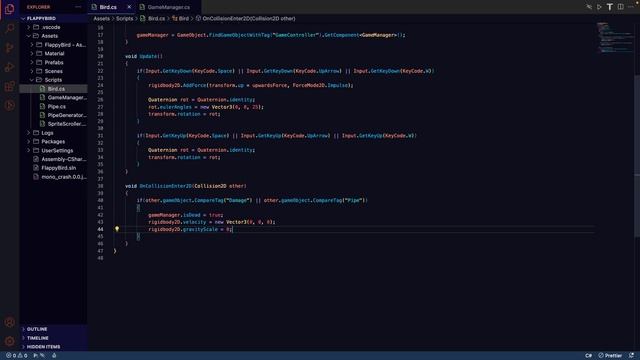The width and height of the screenshot is (640, 360).
Task: Open the Accounts menu in activity bar
Action: click(x=9, y=322)
